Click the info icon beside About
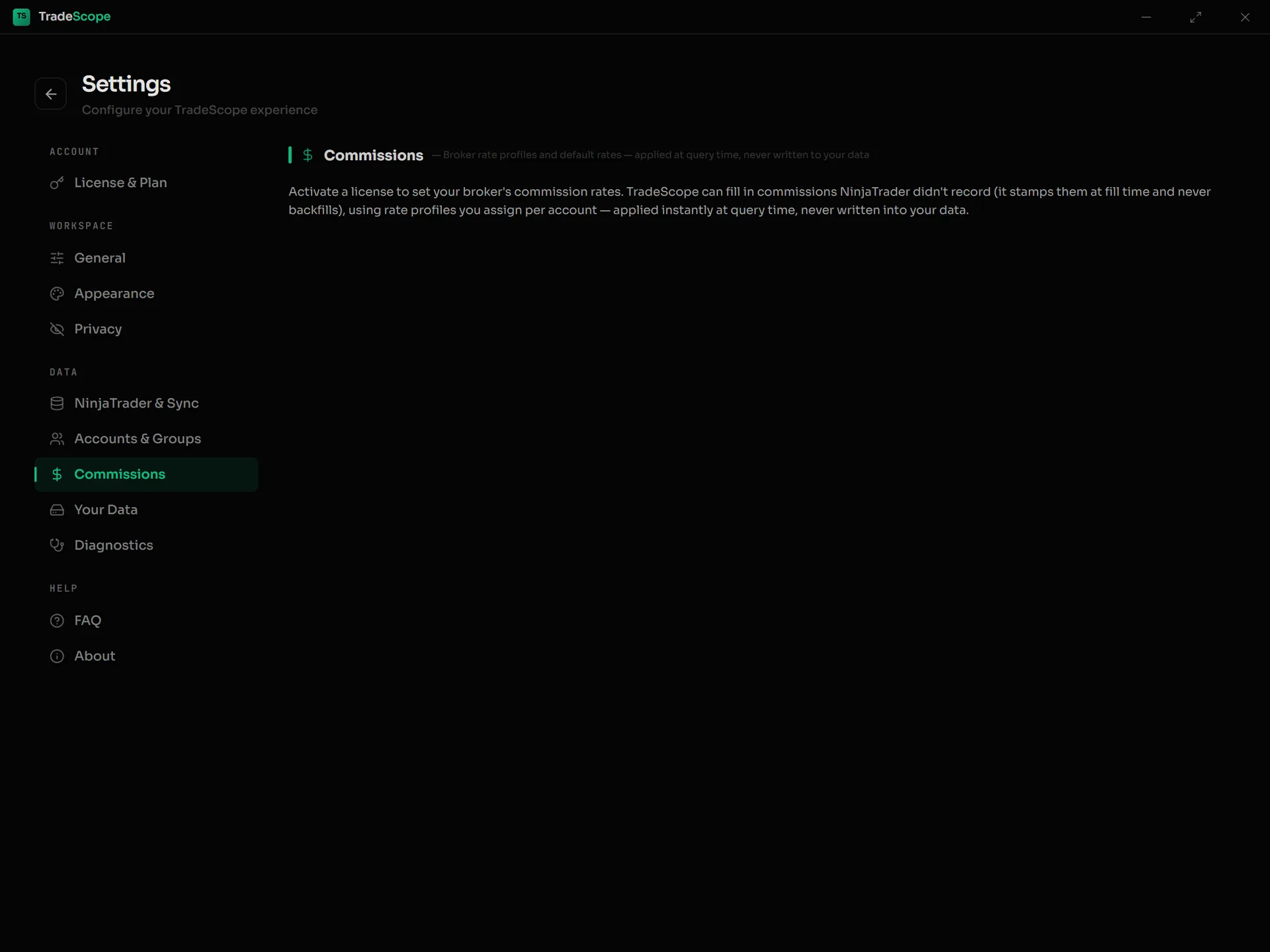 tap(57, 656)
